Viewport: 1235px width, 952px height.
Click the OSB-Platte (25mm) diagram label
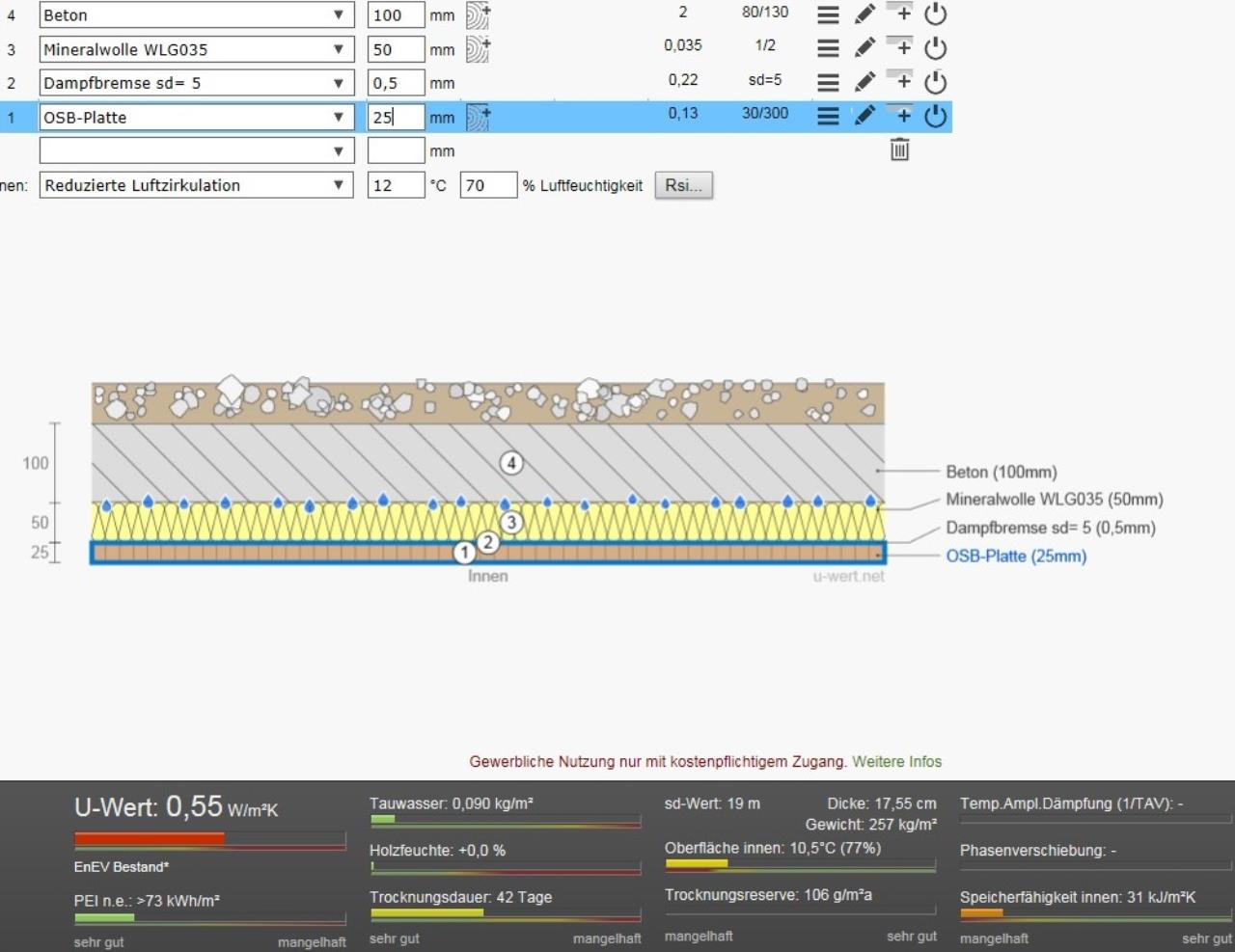tap(1016, 556)
